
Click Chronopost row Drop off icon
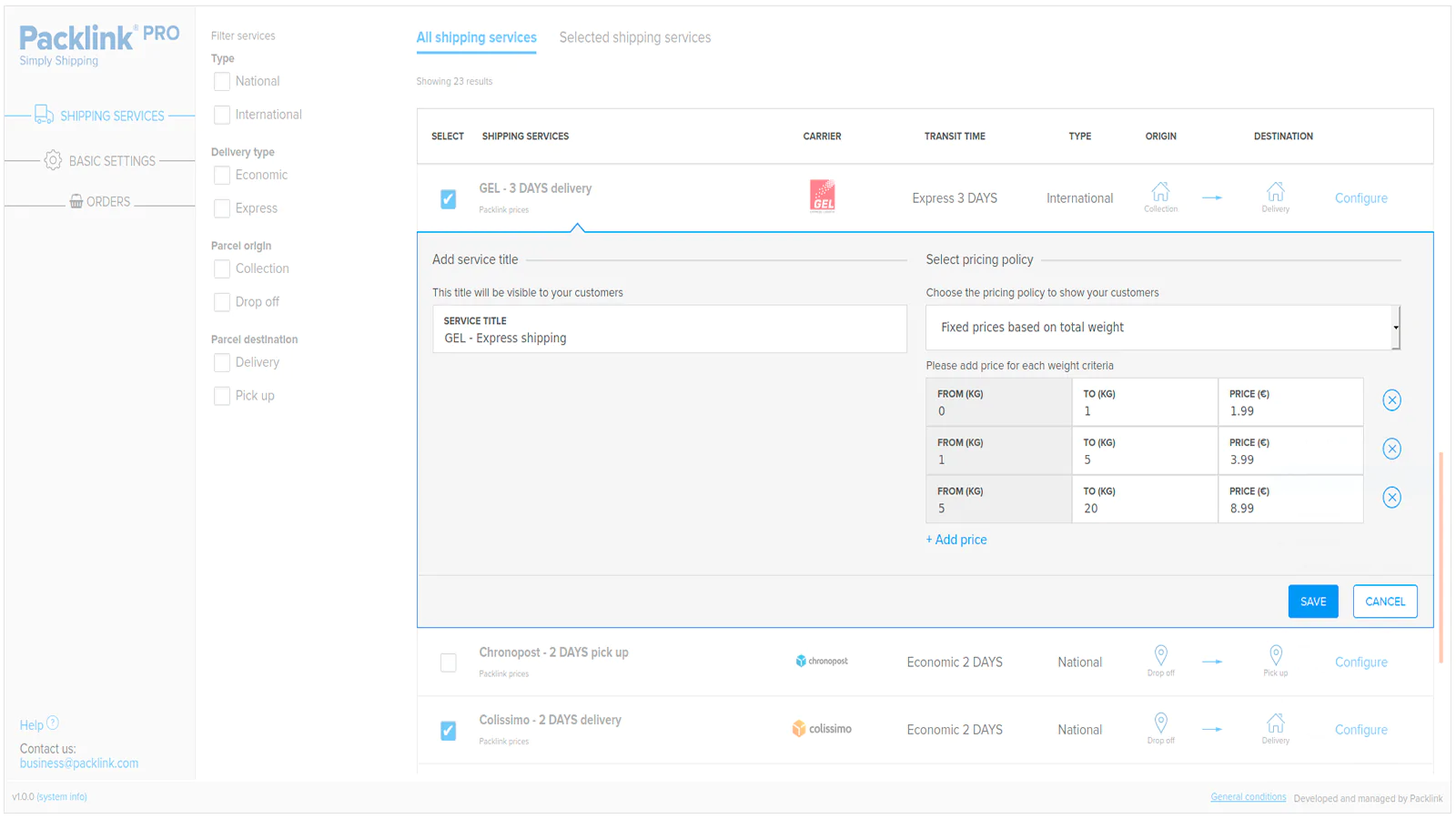coord(1160,655)
